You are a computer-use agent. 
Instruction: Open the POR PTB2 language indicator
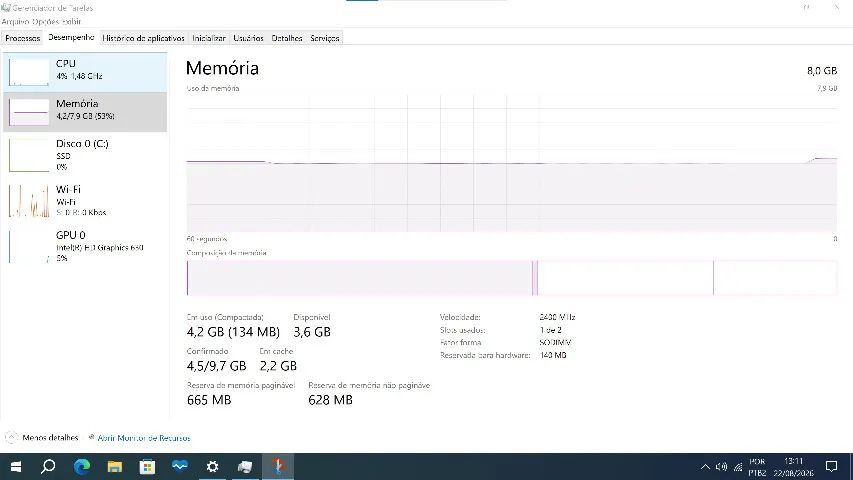click(757, 467)
